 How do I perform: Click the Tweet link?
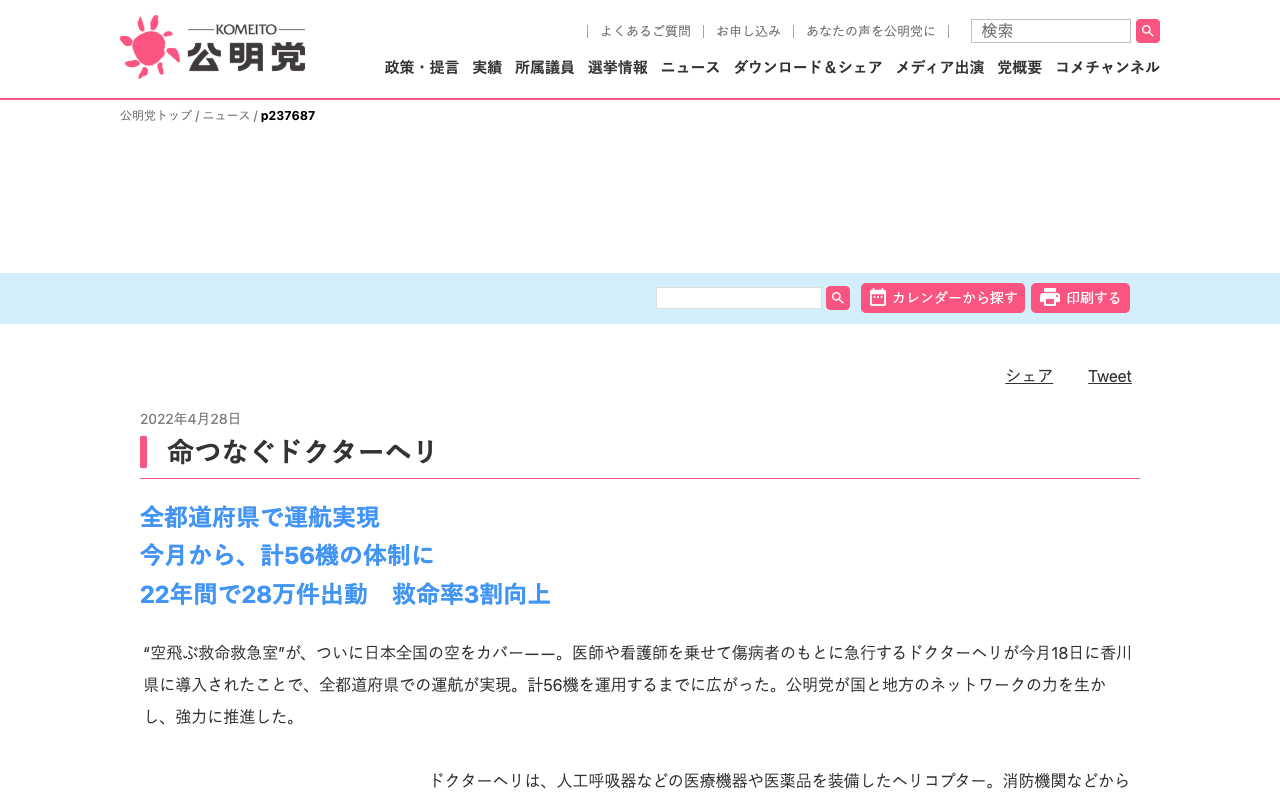coord(1110,376)
